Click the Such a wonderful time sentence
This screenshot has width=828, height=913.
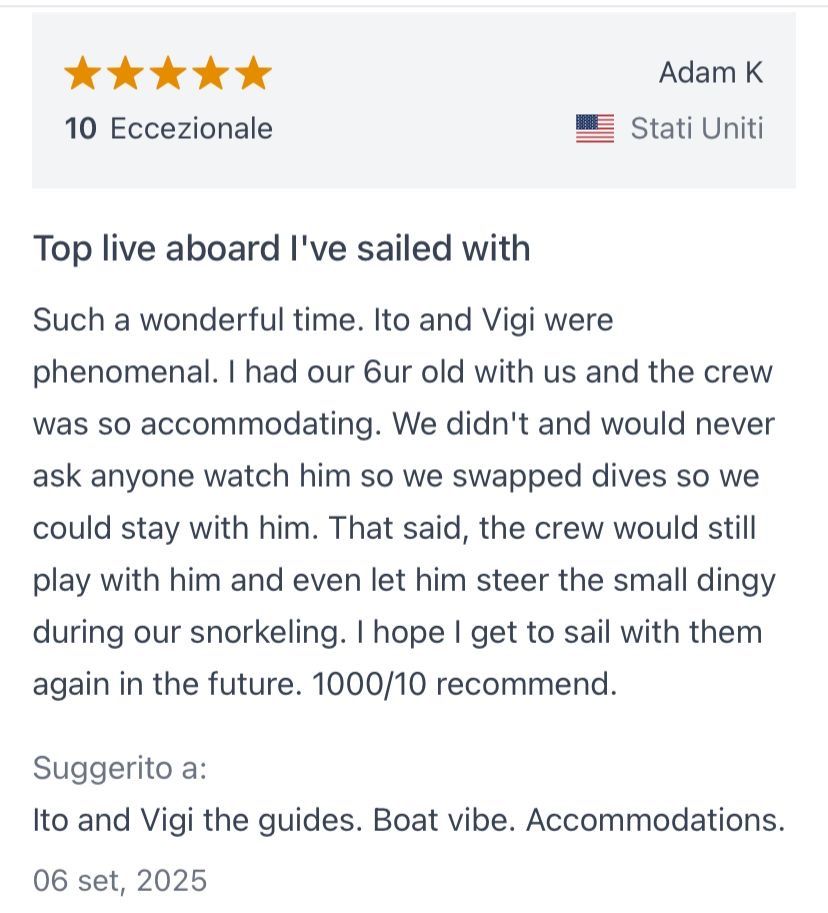(199, 320)
